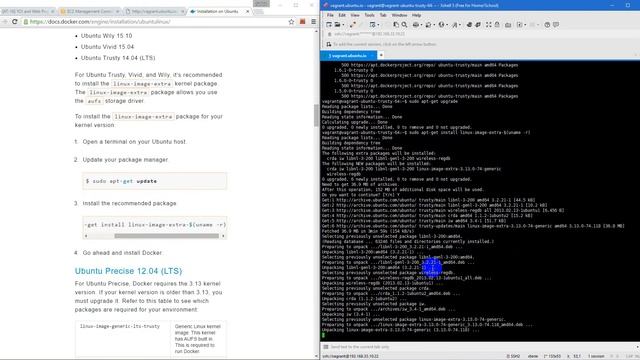Click the add-session arrow icon in links bar

(x=329, y=44)
